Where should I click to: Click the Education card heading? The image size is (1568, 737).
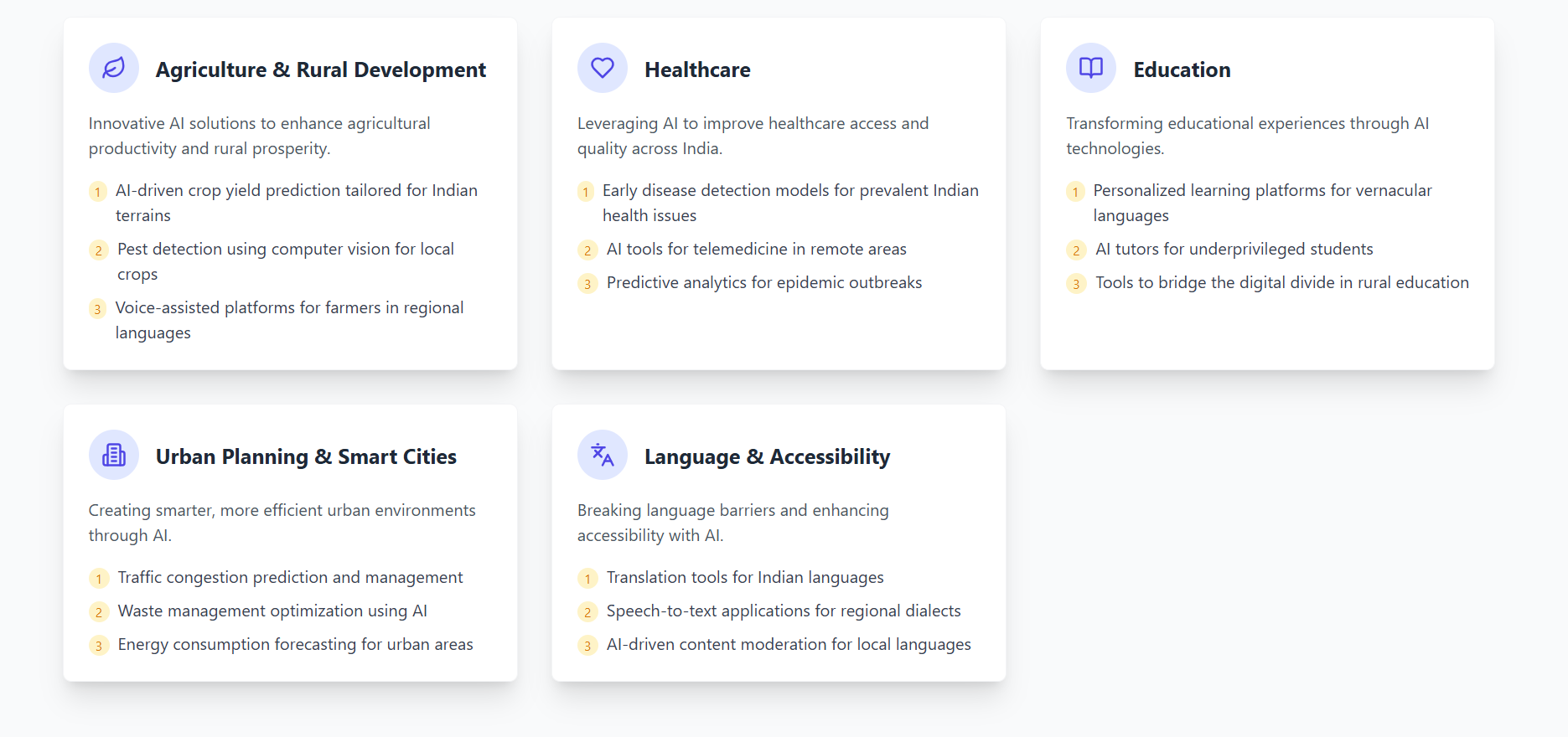click(1182, 70)
